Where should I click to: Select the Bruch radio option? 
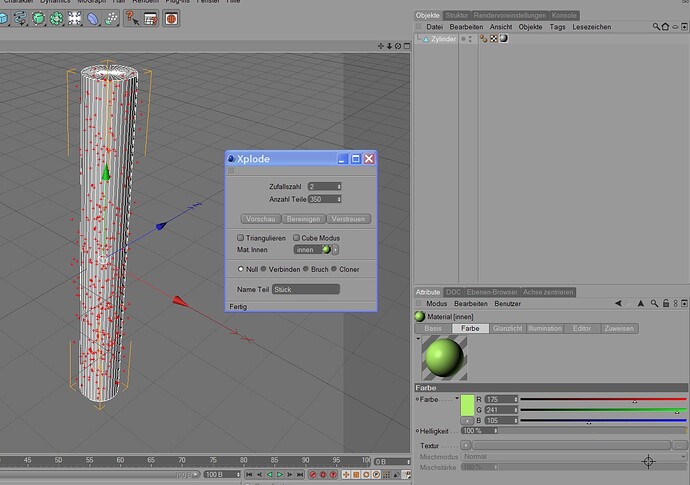click(x=305, y=269)
